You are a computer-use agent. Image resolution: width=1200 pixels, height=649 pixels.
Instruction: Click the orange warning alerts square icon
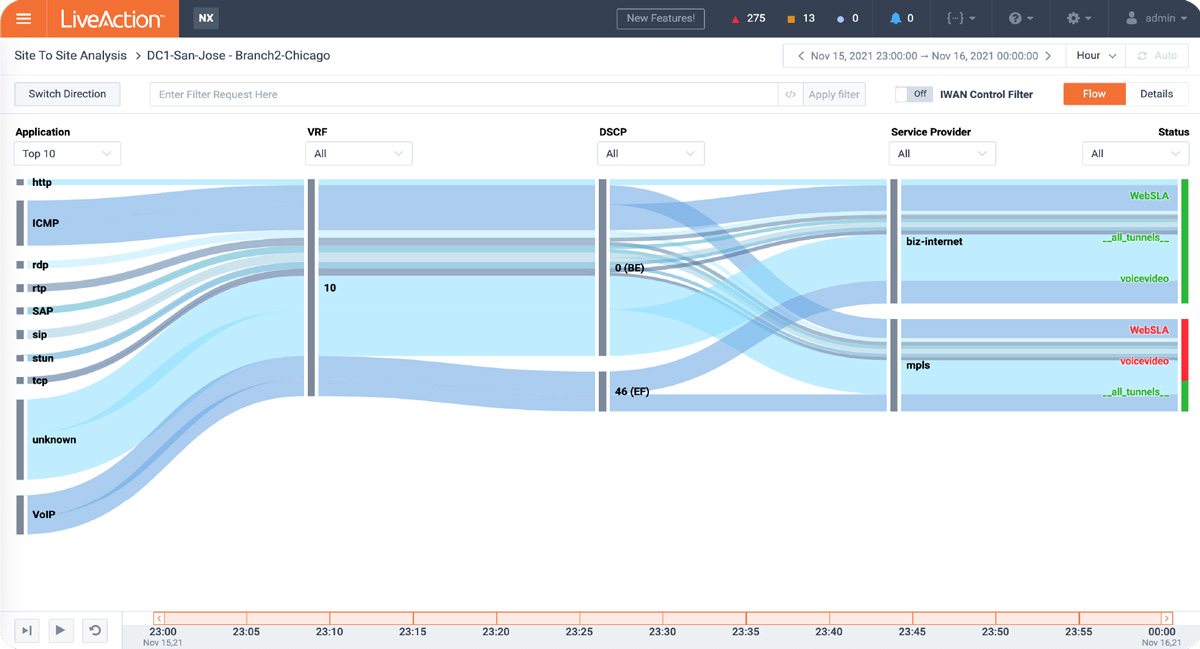(790, 19)
